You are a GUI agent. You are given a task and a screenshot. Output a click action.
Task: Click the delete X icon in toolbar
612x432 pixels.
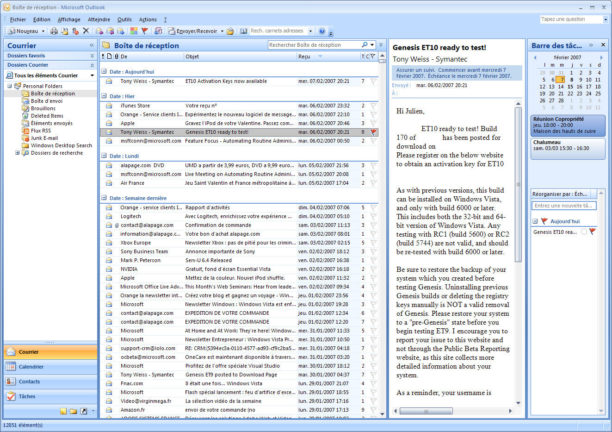tap(86, 30)
